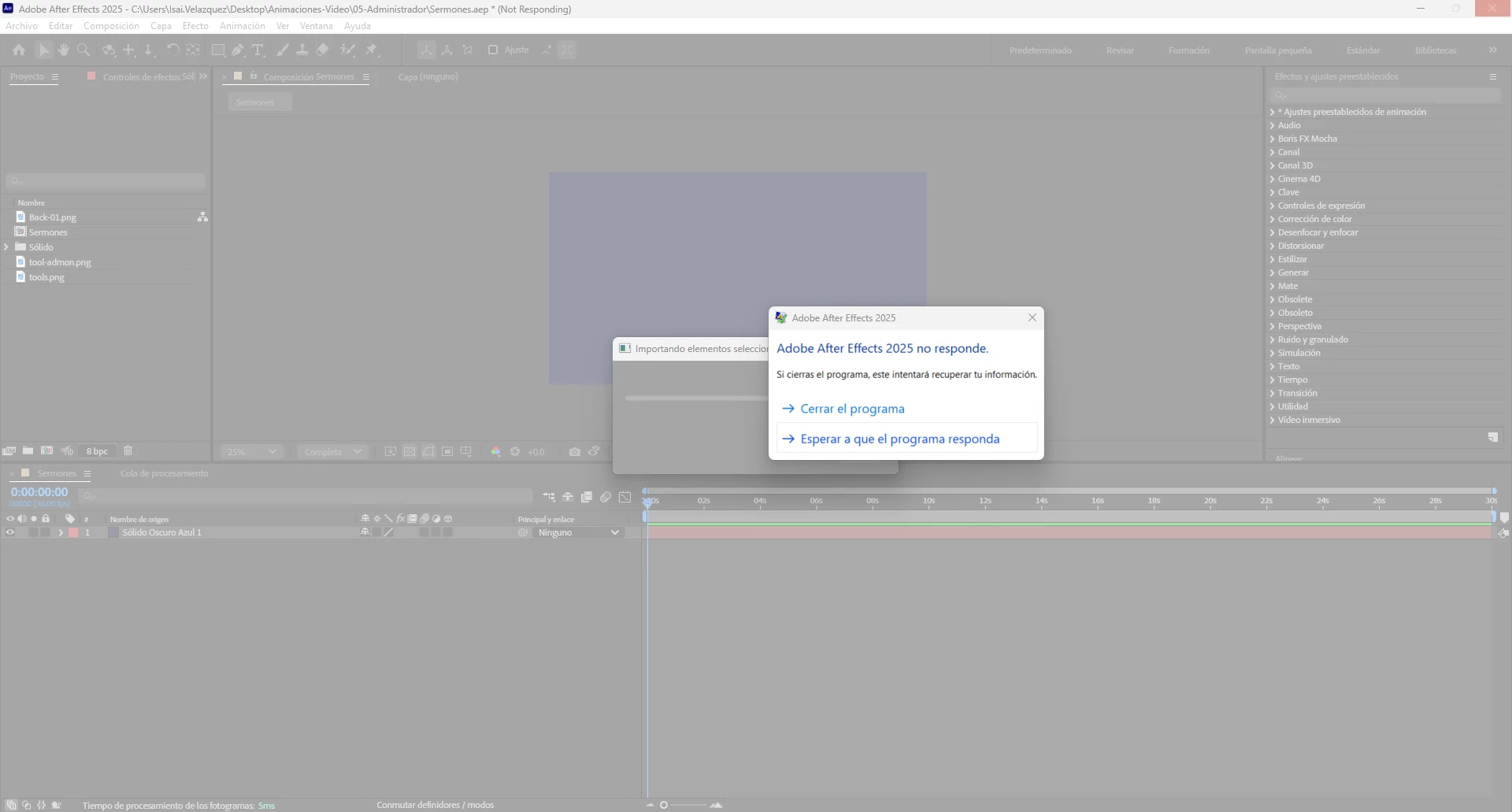The height and width of the screenshot is (812, 1512).
Task: Close the not responding dialog
Action: (x=1032, y=317)
